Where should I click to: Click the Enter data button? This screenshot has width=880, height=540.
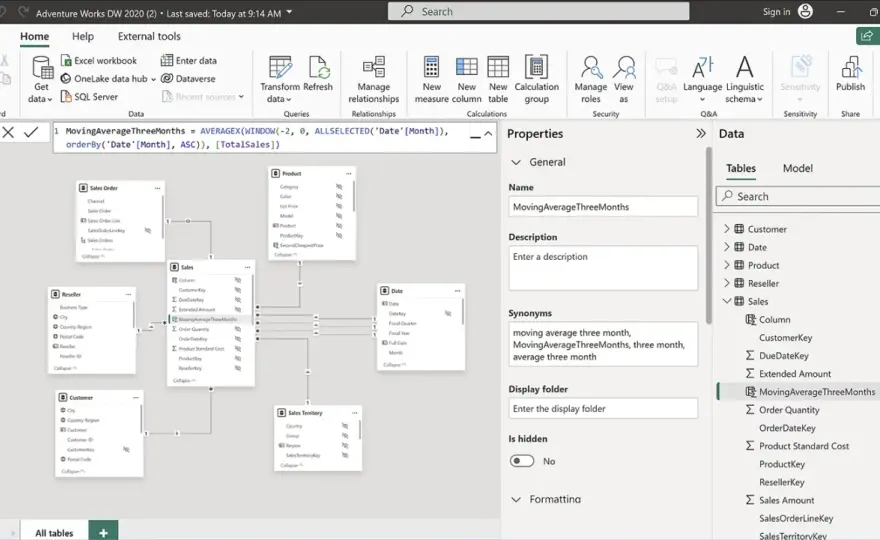pyautogui.click(x=189, y=61)
